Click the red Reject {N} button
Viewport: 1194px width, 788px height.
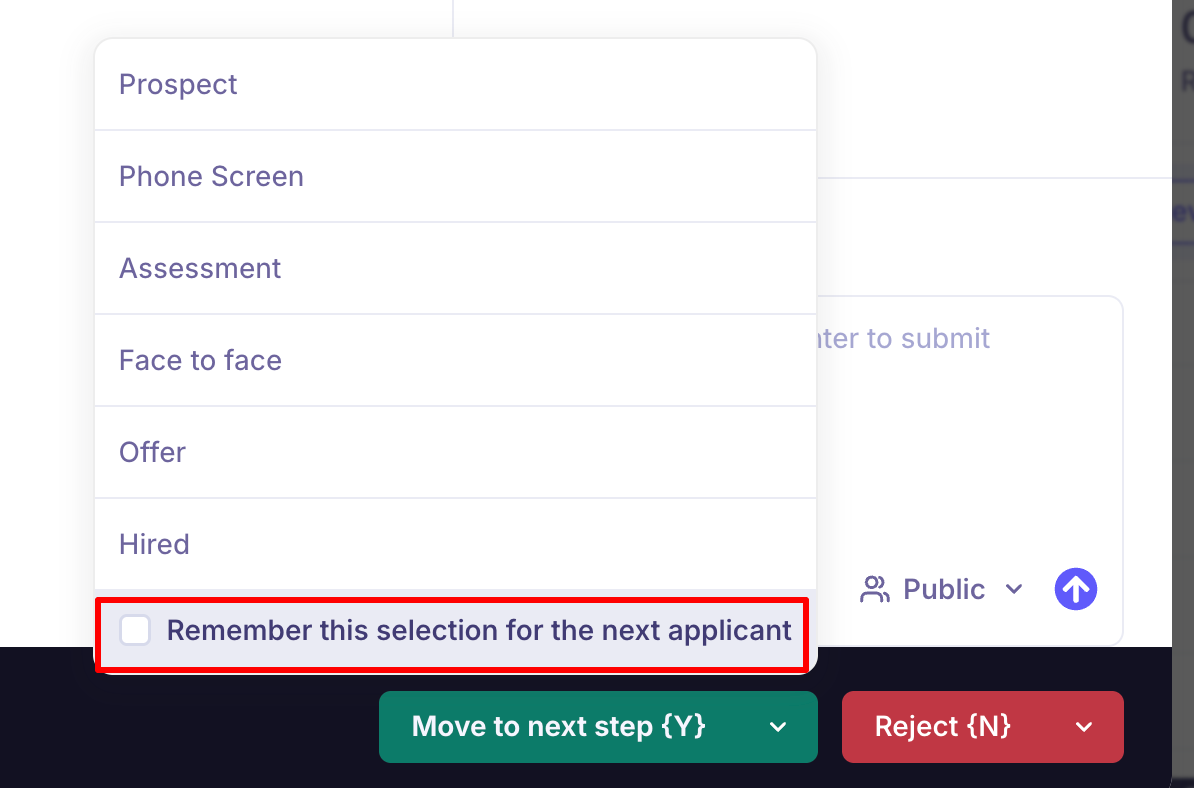(x=943, y=727)
